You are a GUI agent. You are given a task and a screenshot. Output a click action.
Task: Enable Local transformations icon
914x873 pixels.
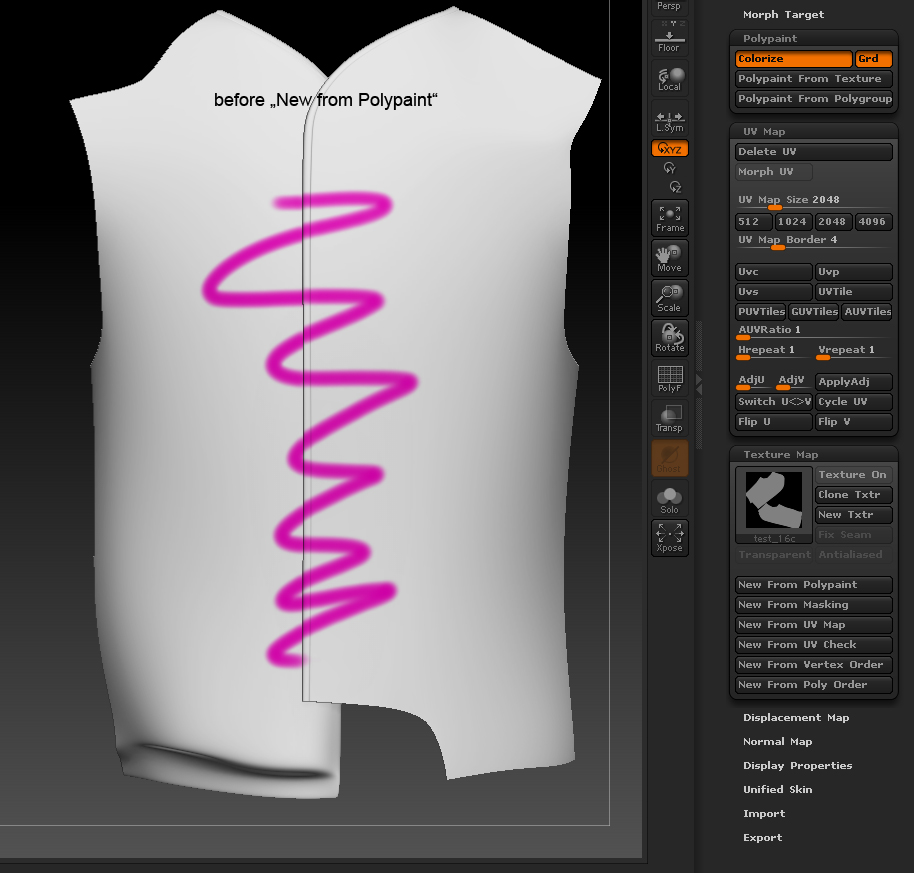(669, 78)
